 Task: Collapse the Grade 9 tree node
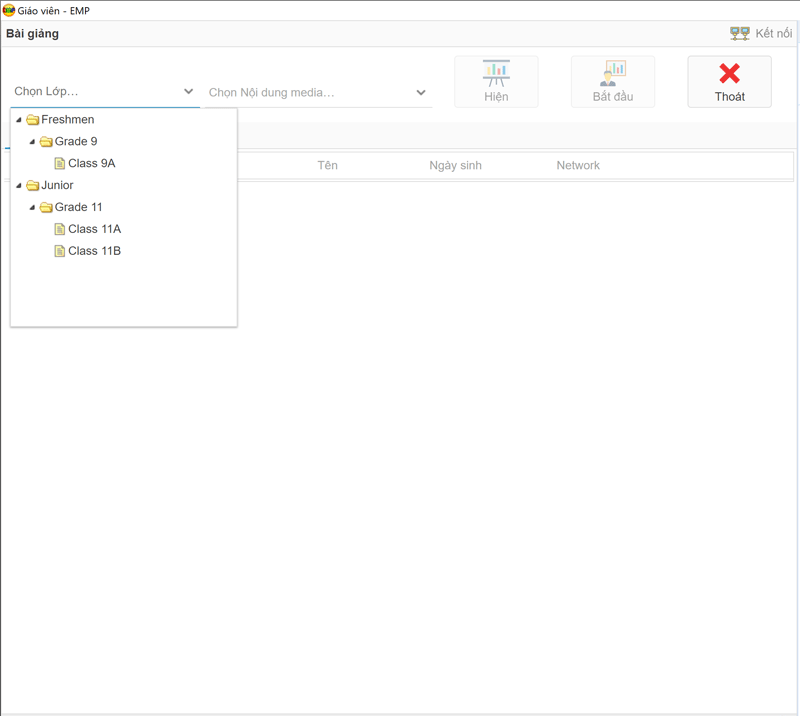coord(32,142)
